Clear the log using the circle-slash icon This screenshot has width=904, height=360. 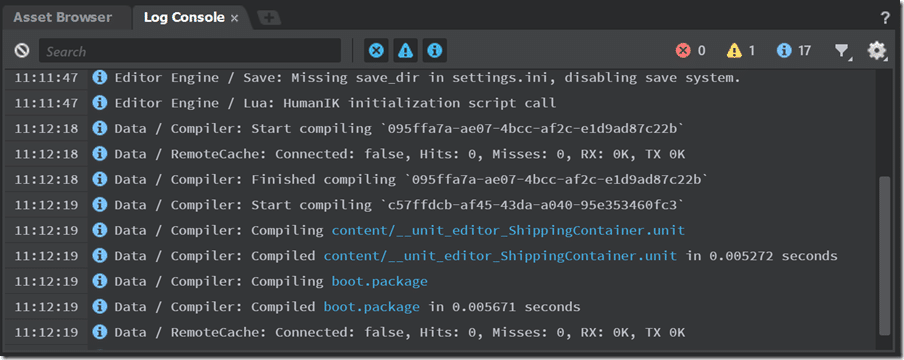click(22, 51)
